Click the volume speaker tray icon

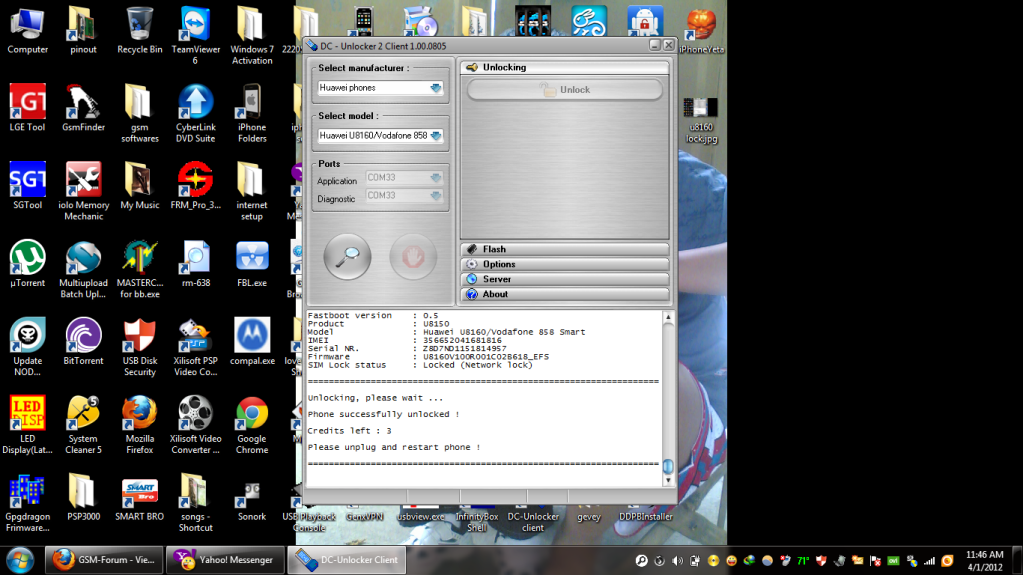[x=677, y=561]
